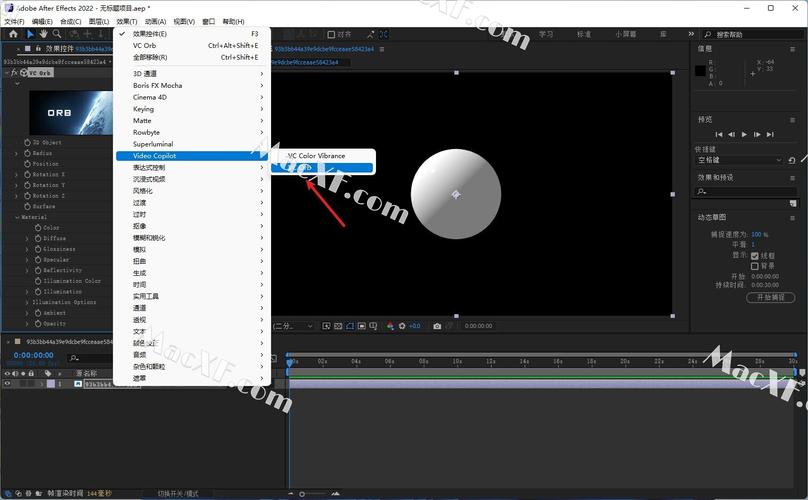808x500 pixels.
Task: Open the 动画(A) menu
Action: click(155, 22)
